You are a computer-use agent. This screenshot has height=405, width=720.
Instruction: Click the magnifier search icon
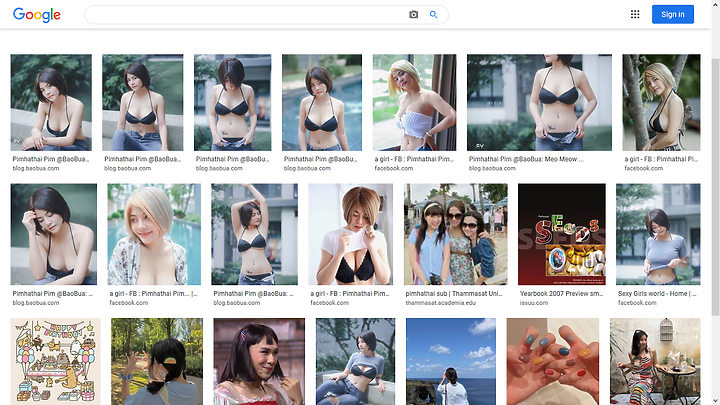click(x=433, y=15)
